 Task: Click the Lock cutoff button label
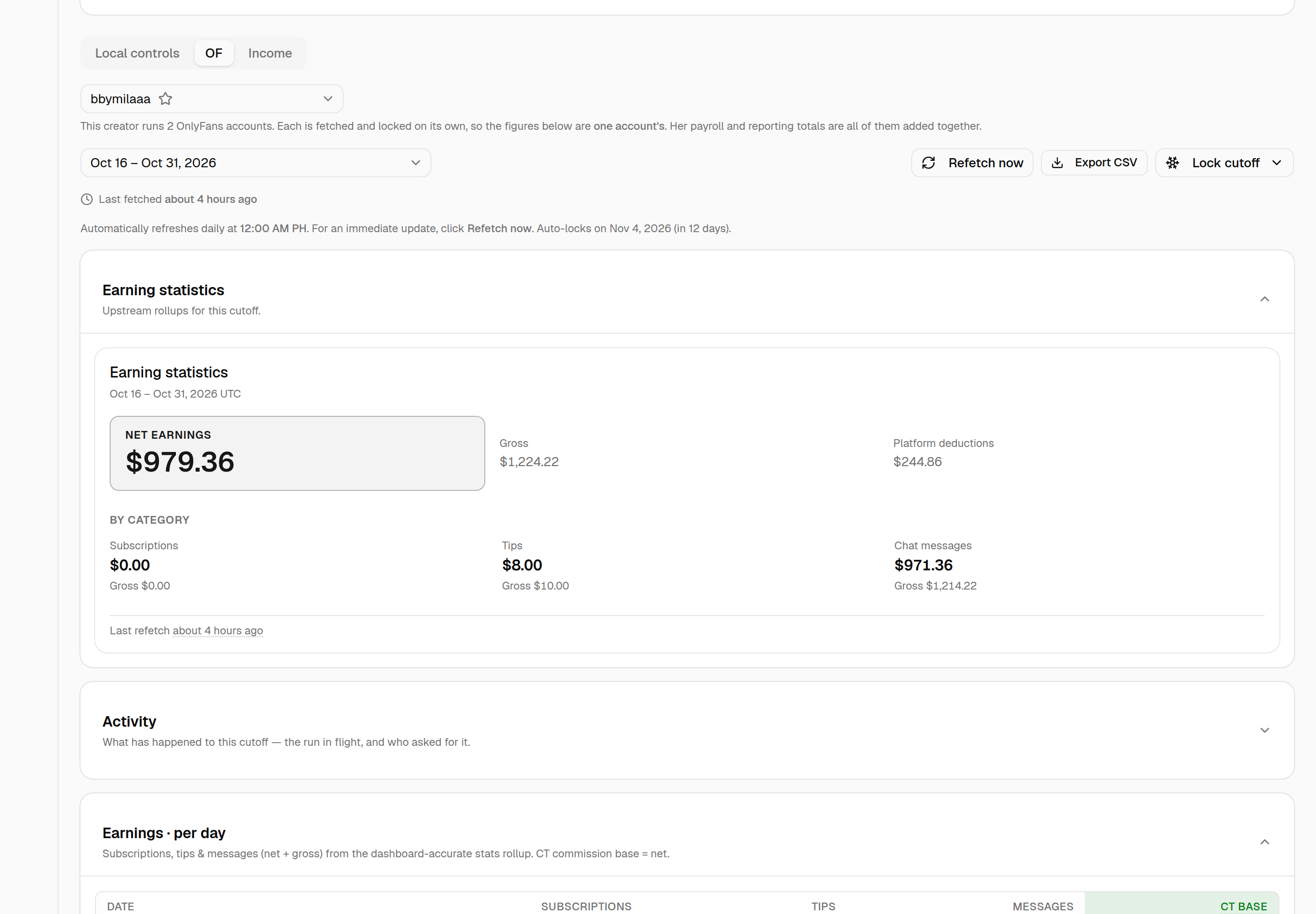coord(1226,163)
